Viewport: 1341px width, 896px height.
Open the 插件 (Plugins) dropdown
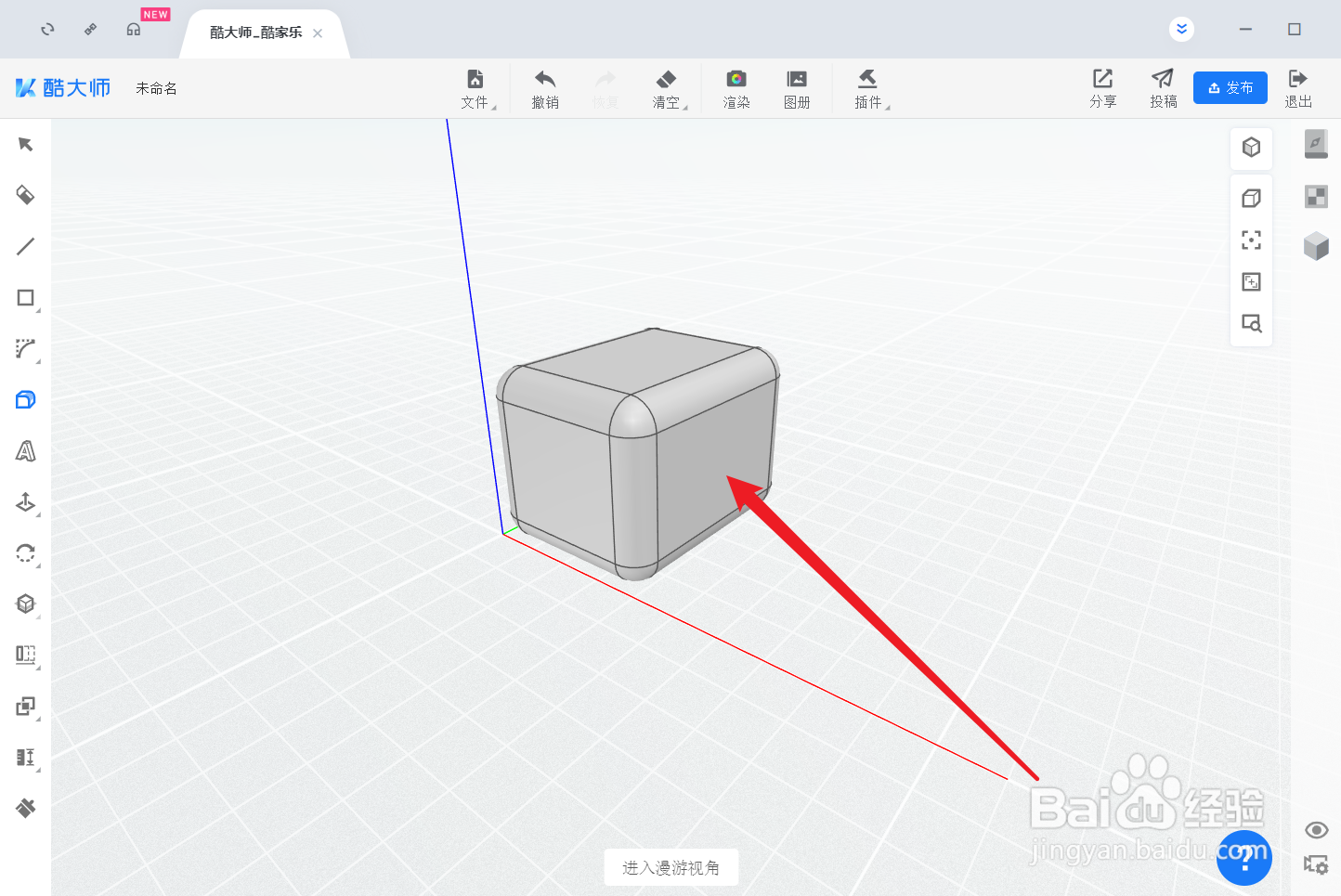[x=869, y=89]
